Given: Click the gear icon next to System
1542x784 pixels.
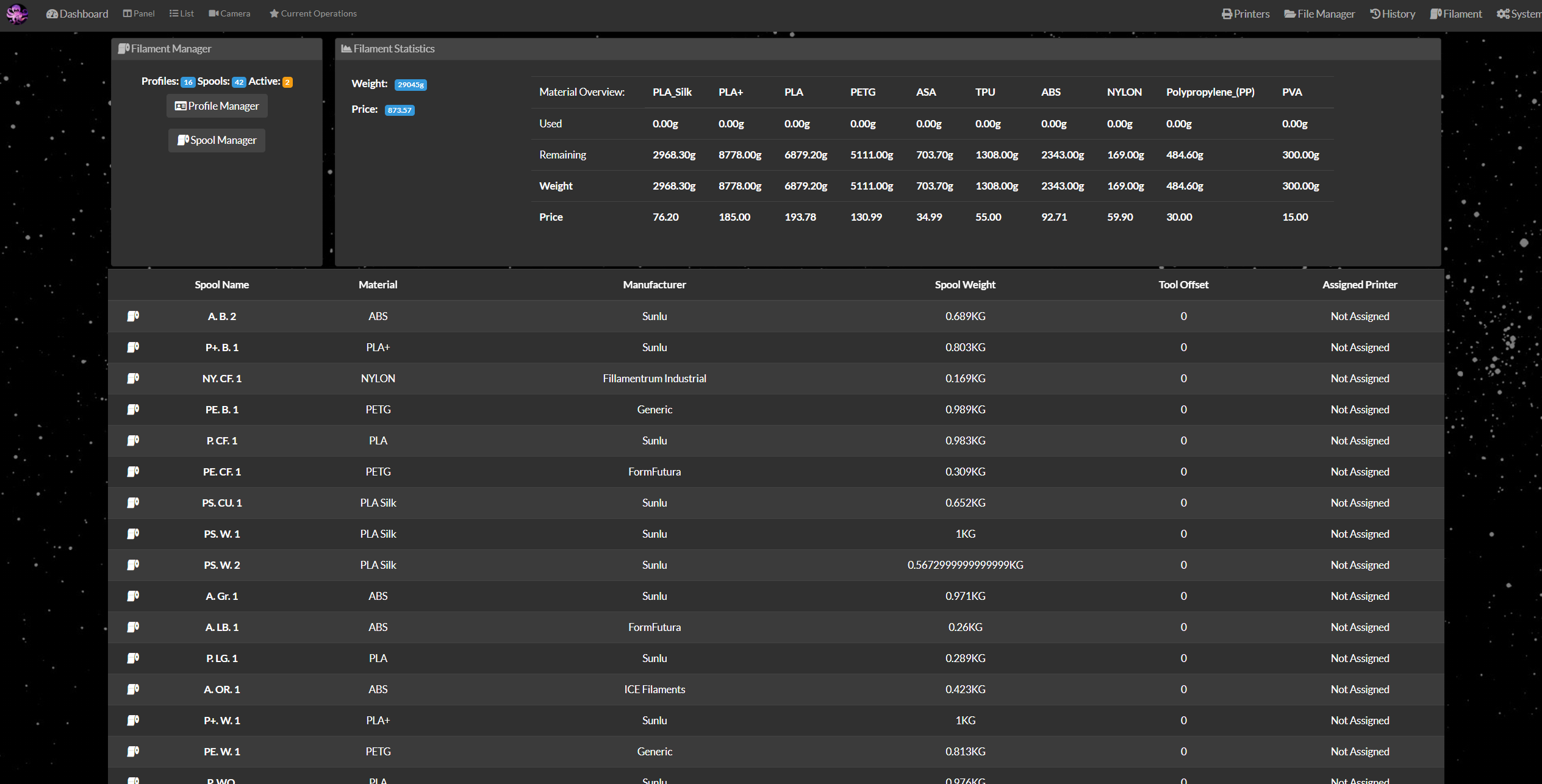Looking at the screenshot, I should [1502, 13].
